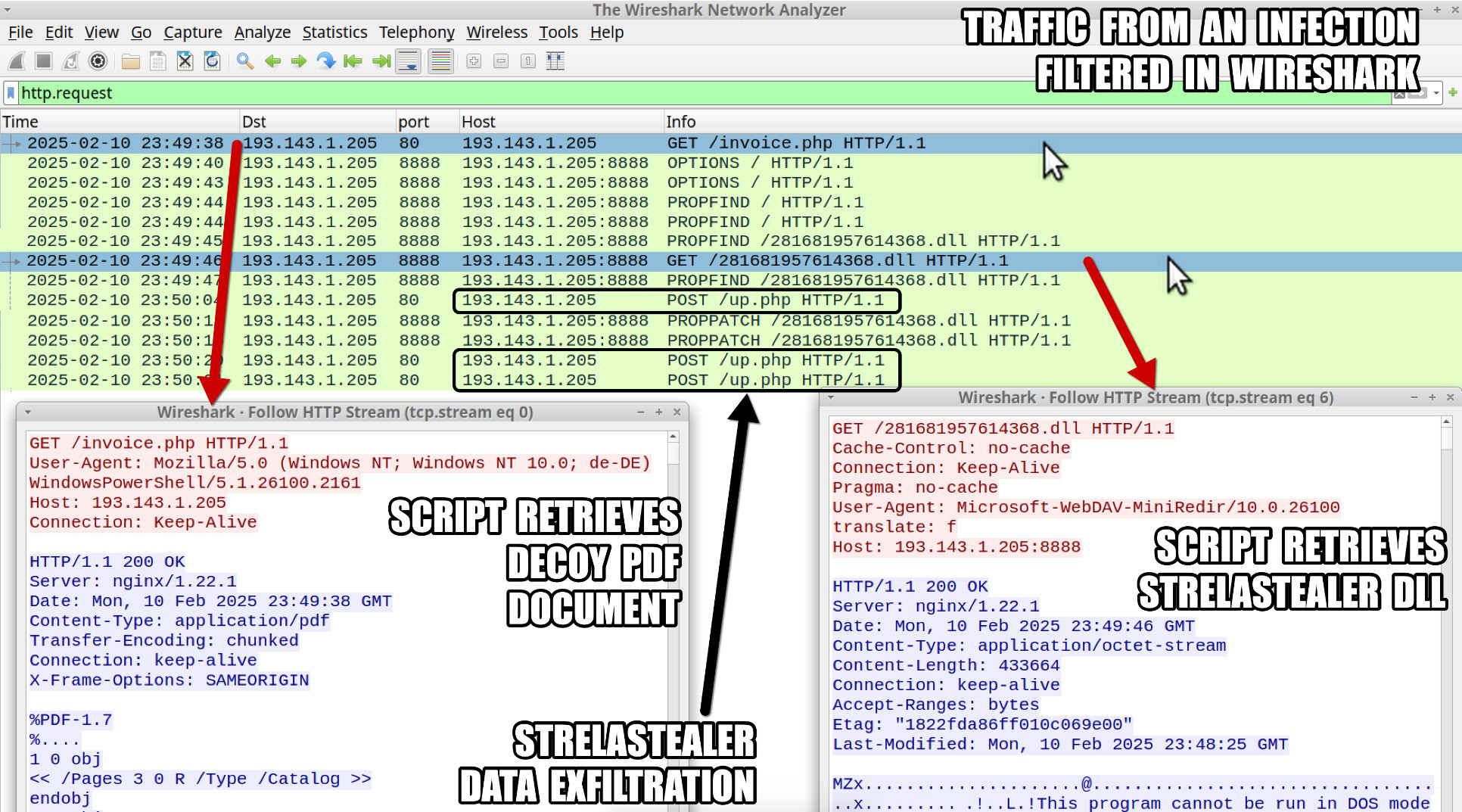Open the Wireless menu

[496, 33]
